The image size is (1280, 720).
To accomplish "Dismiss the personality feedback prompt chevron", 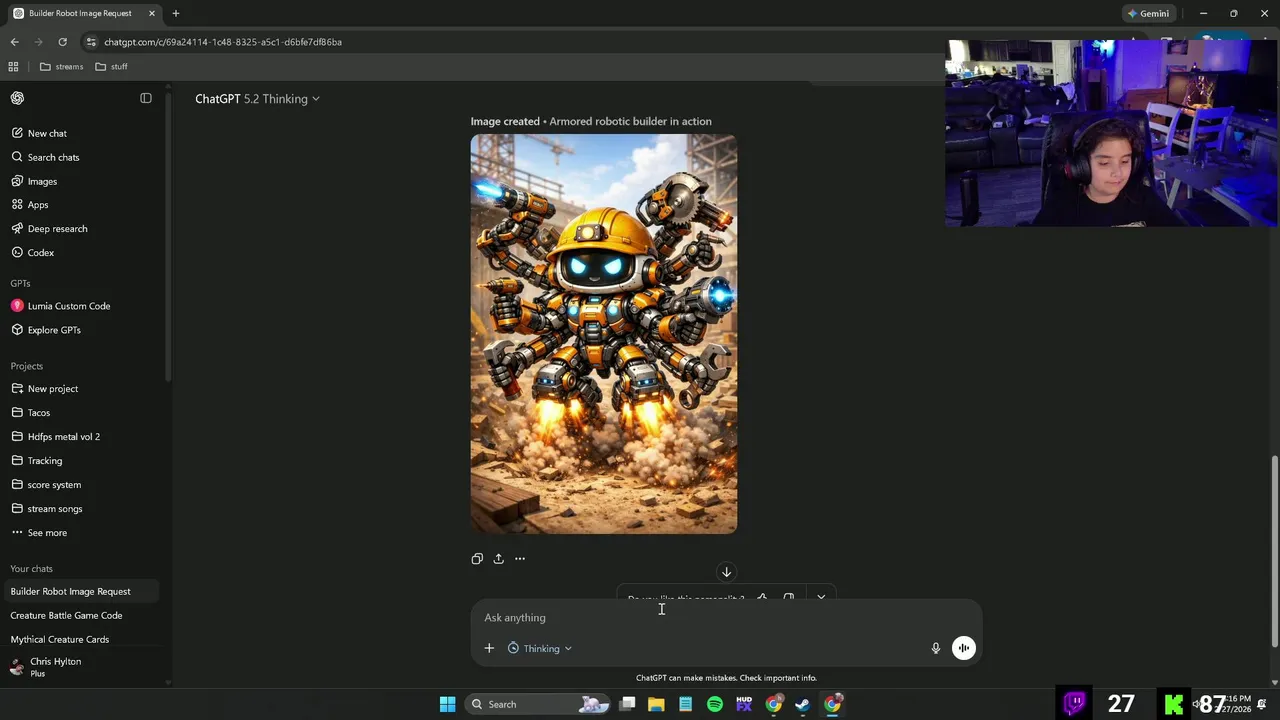I will 821,598.
